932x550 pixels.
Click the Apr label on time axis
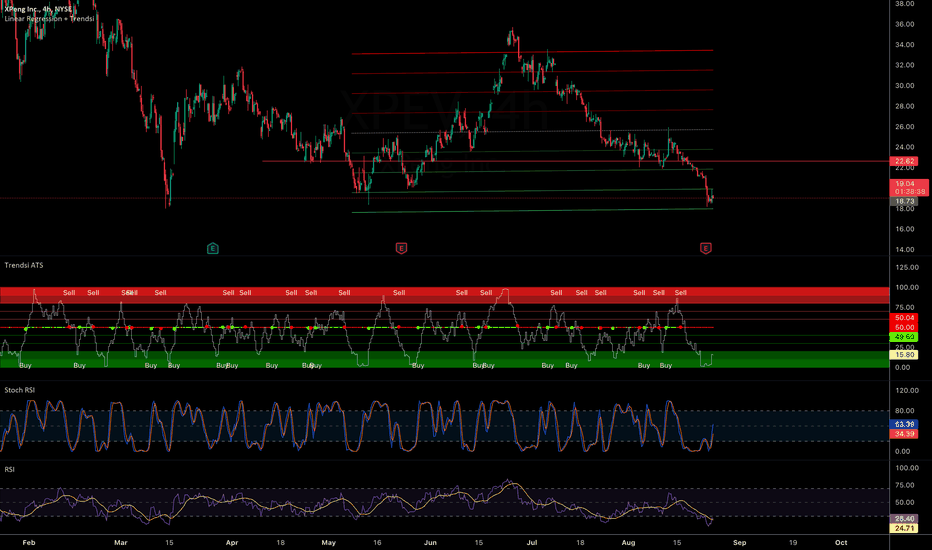point(232,542)
